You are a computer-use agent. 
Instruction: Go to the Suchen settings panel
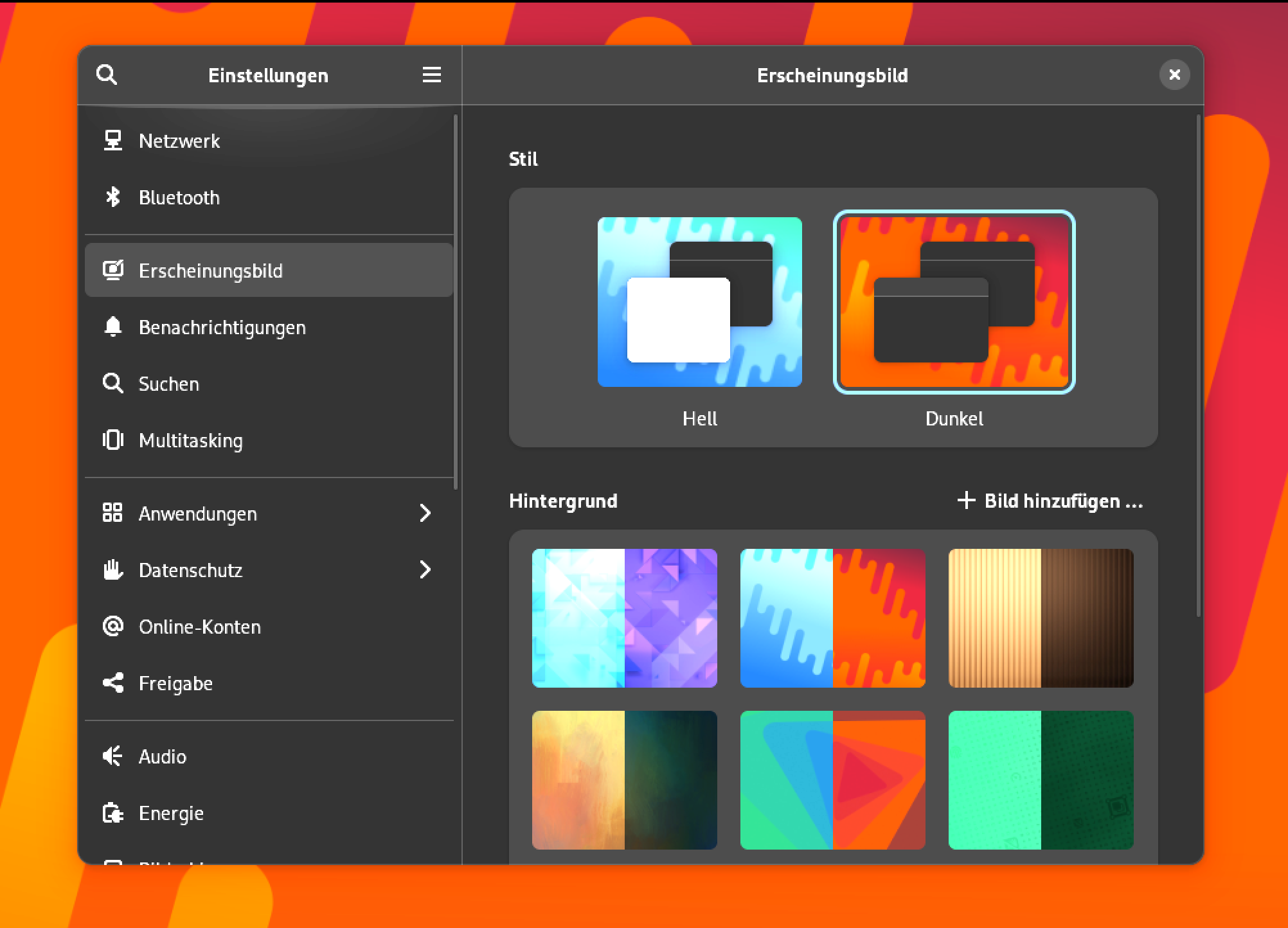169,384
